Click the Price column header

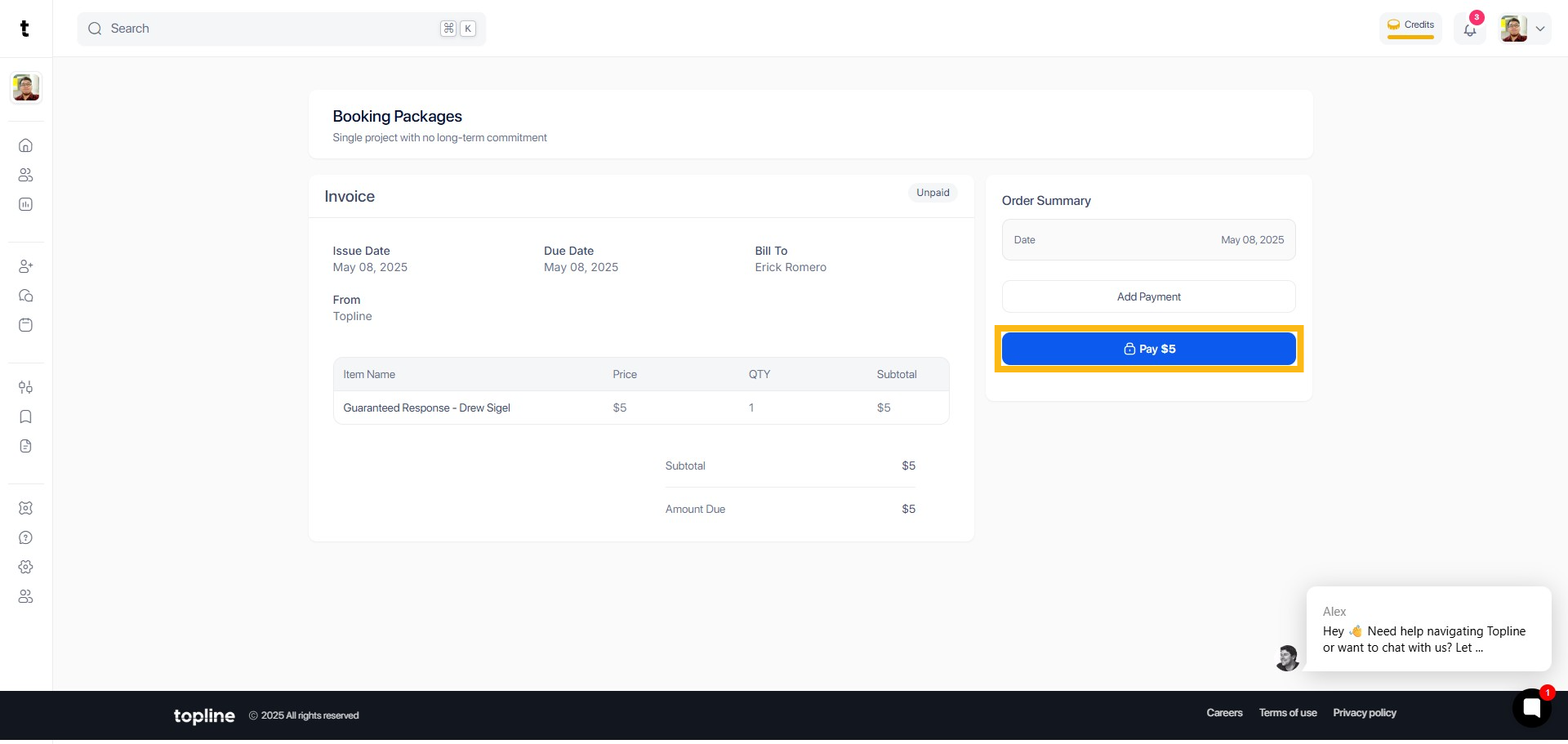tap(625, 374)
